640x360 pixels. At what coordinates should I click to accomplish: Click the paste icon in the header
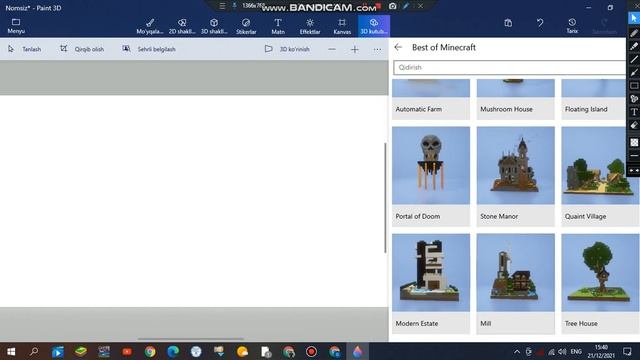click(508, 23)
